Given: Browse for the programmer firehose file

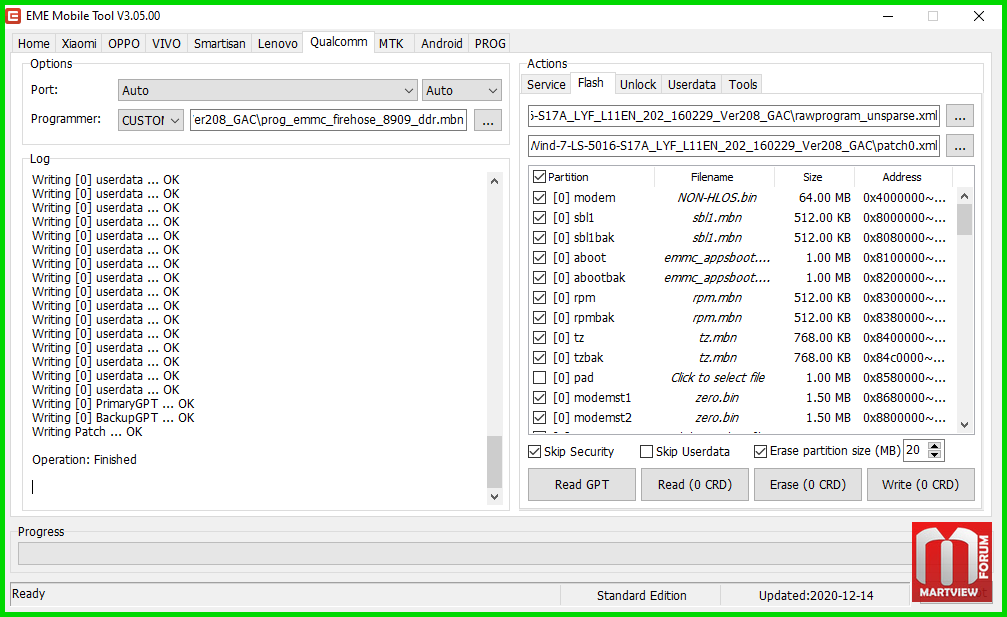Looking at the screenshot, I should [488, 120].
